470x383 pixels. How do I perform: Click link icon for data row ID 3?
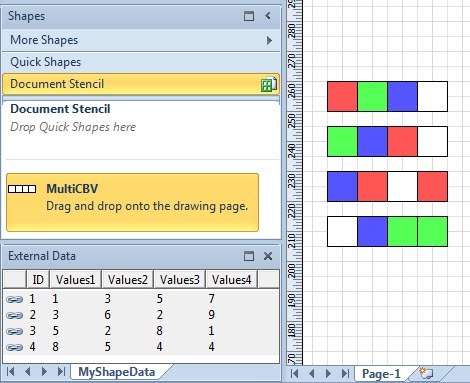pyautogui.click(x=14, y=331)
